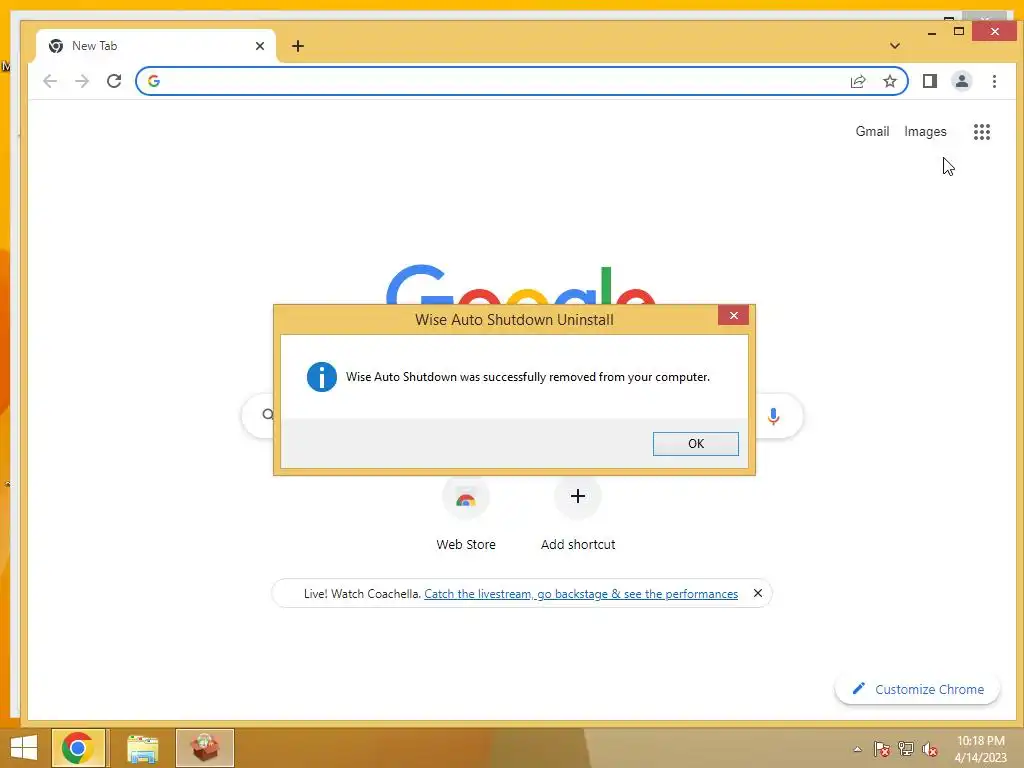
Task: Close the New Tab tab
Action: [260, 46]
